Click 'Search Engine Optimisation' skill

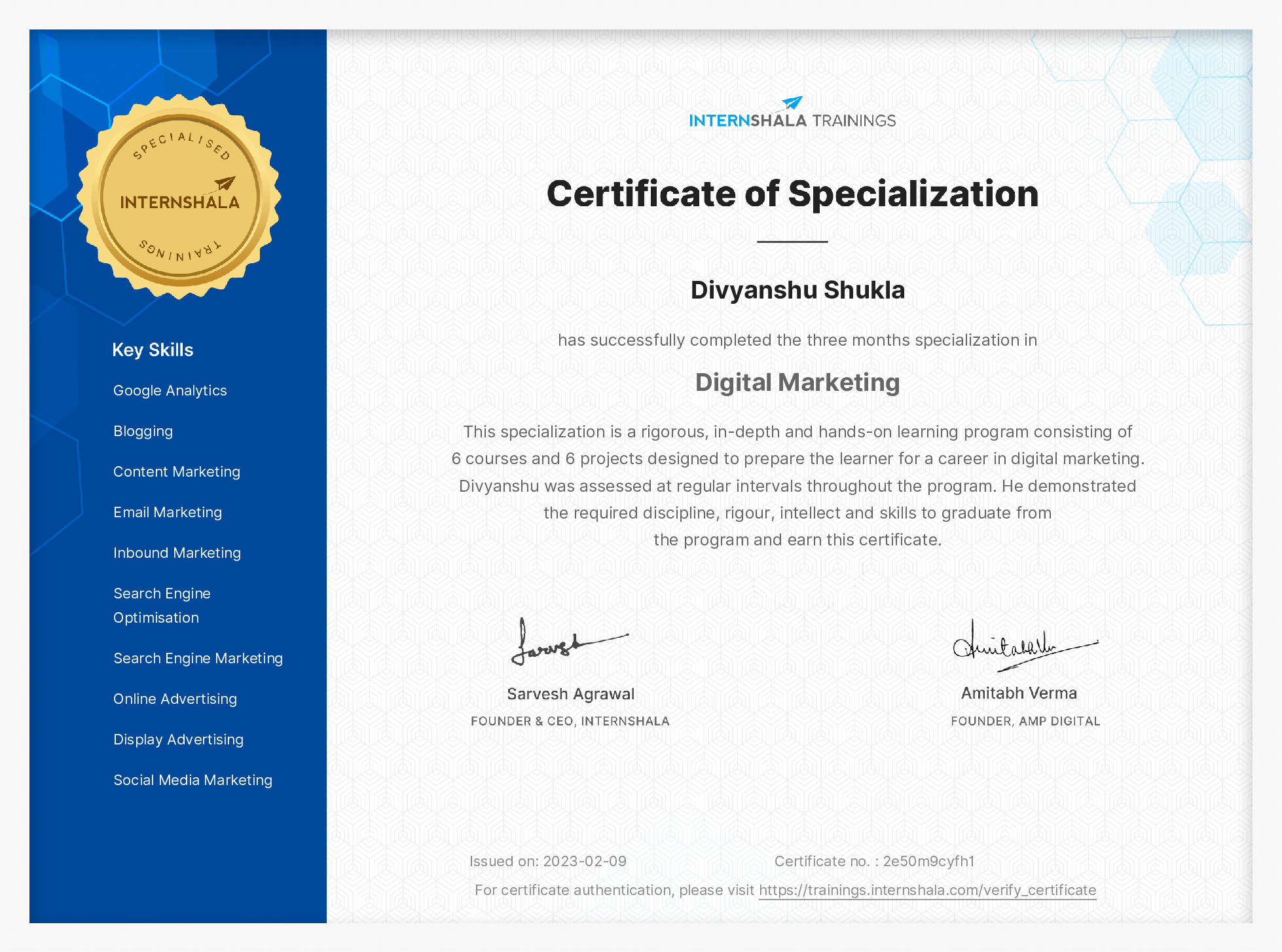pyautogui.click(x=162, y=606)
